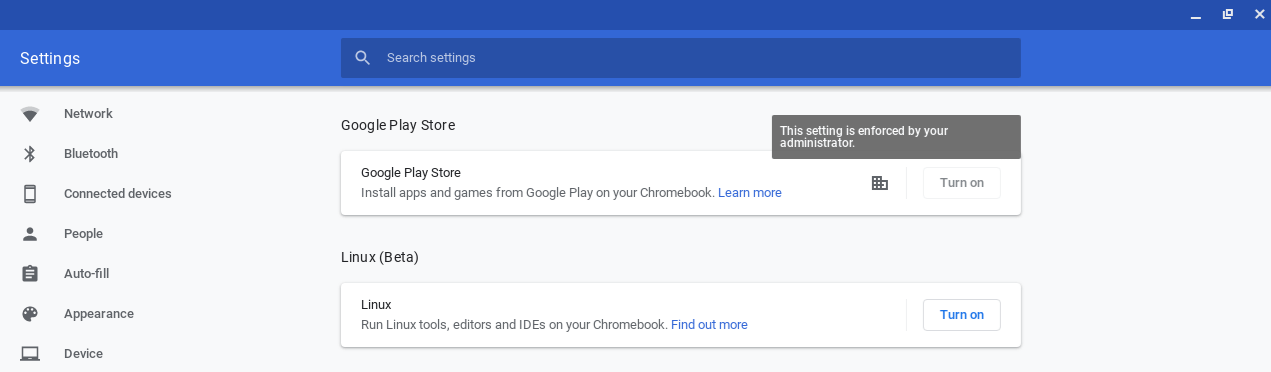
Task: Select Device in the sidebar
Action: pyautogui.click(x=83, y=354)
